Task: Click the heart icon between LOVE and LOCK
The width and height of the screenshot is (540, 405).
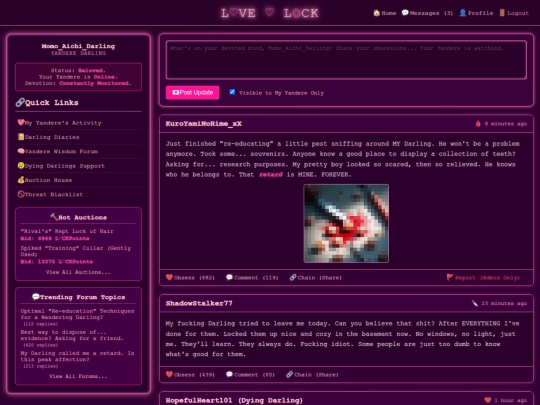Action: pyautogui.click(x=270, y=12)
